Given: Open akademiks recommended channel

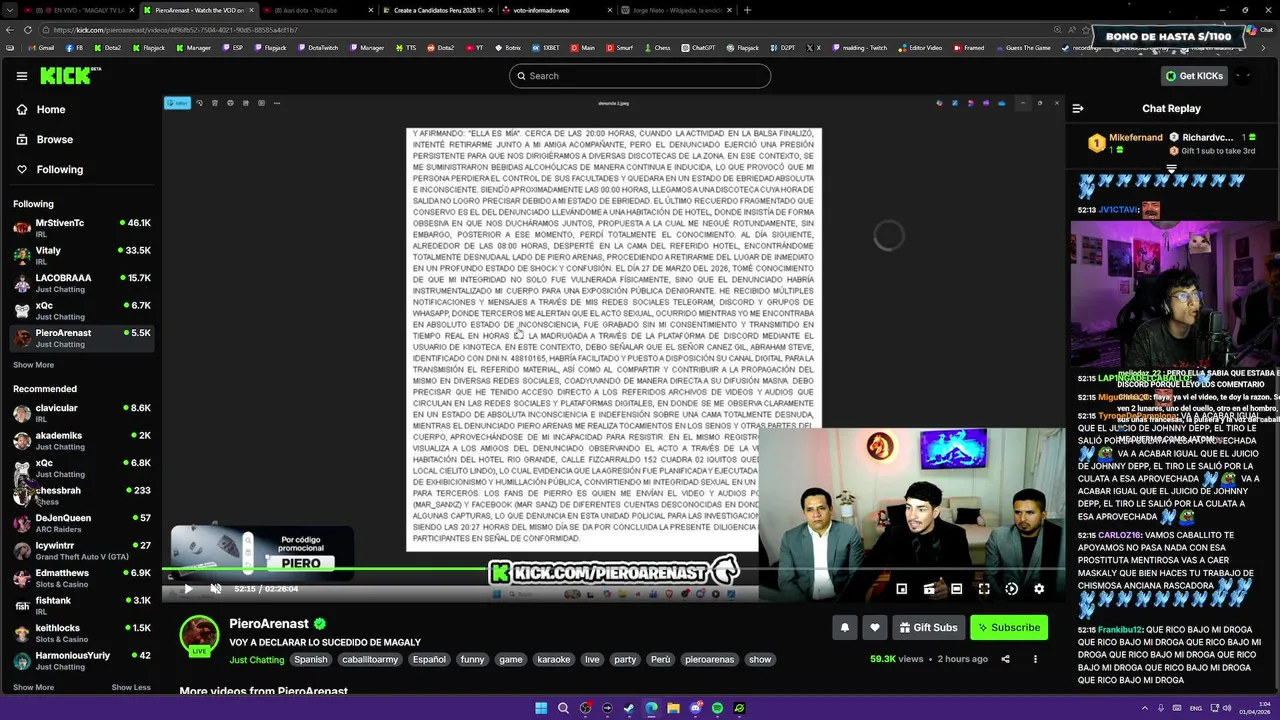Looking at the screenshot, I should [x=82, y=441].
